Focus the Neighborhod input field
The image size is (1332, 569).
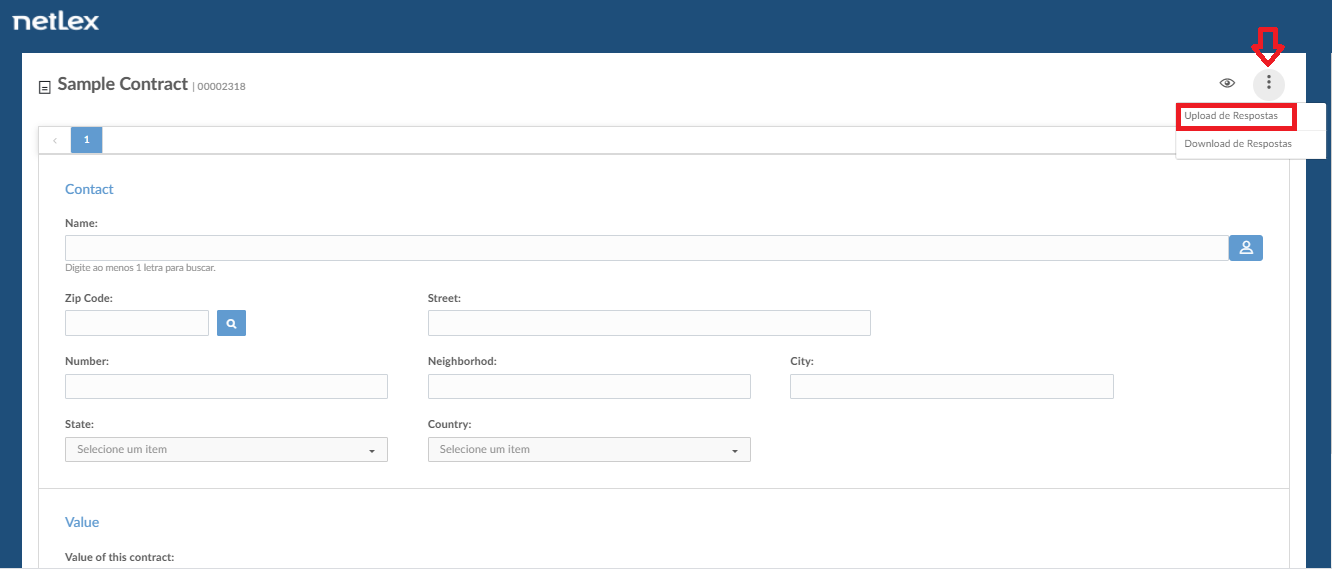[589, 387]
